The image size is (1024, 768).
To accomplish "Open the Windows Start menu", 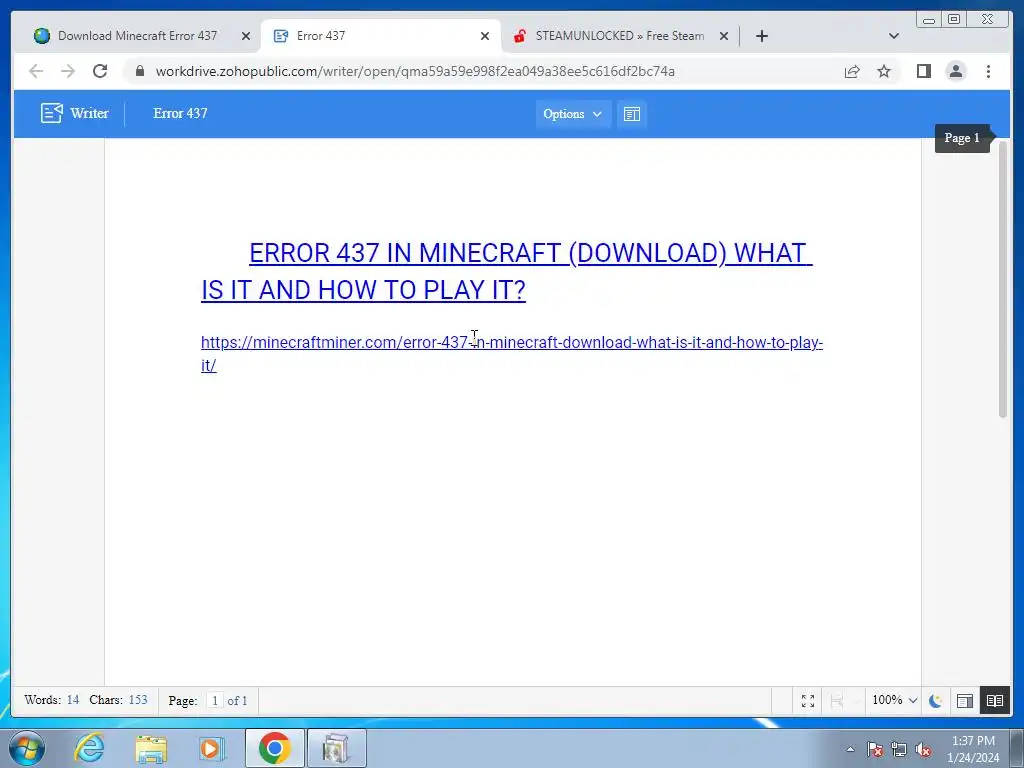I will coord(27,748).
